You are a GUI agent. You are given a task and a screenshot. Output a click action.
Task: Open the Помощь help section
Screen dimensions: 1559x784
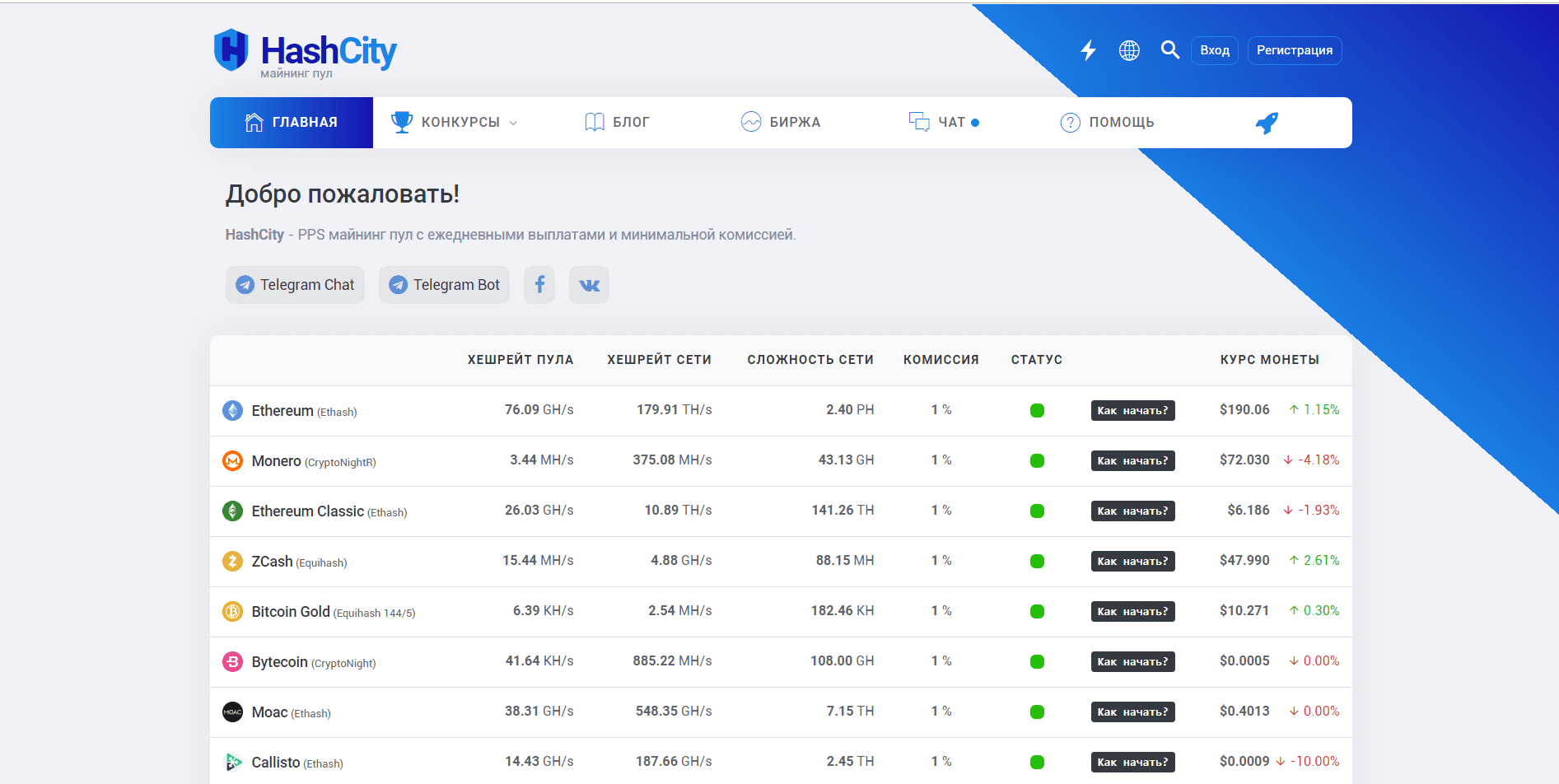click(x=1107, y=123)
